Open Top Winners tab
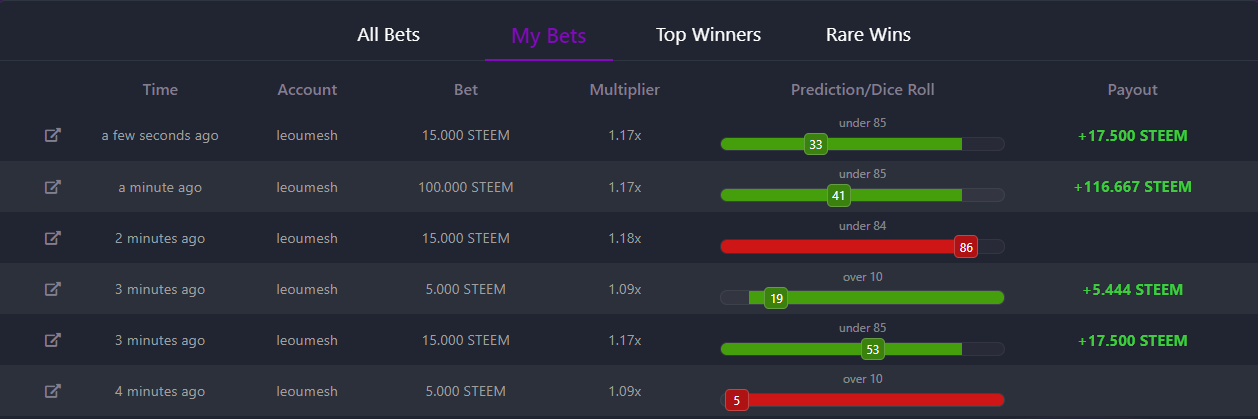 pyautogui.click(x=708, y=35)
